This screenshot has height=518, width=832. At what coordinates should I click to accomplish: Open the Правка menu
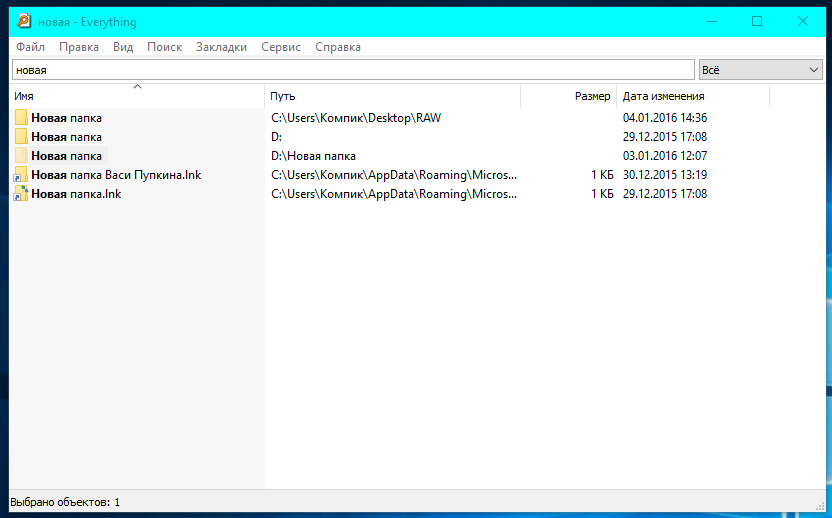(x=79, y=47)
